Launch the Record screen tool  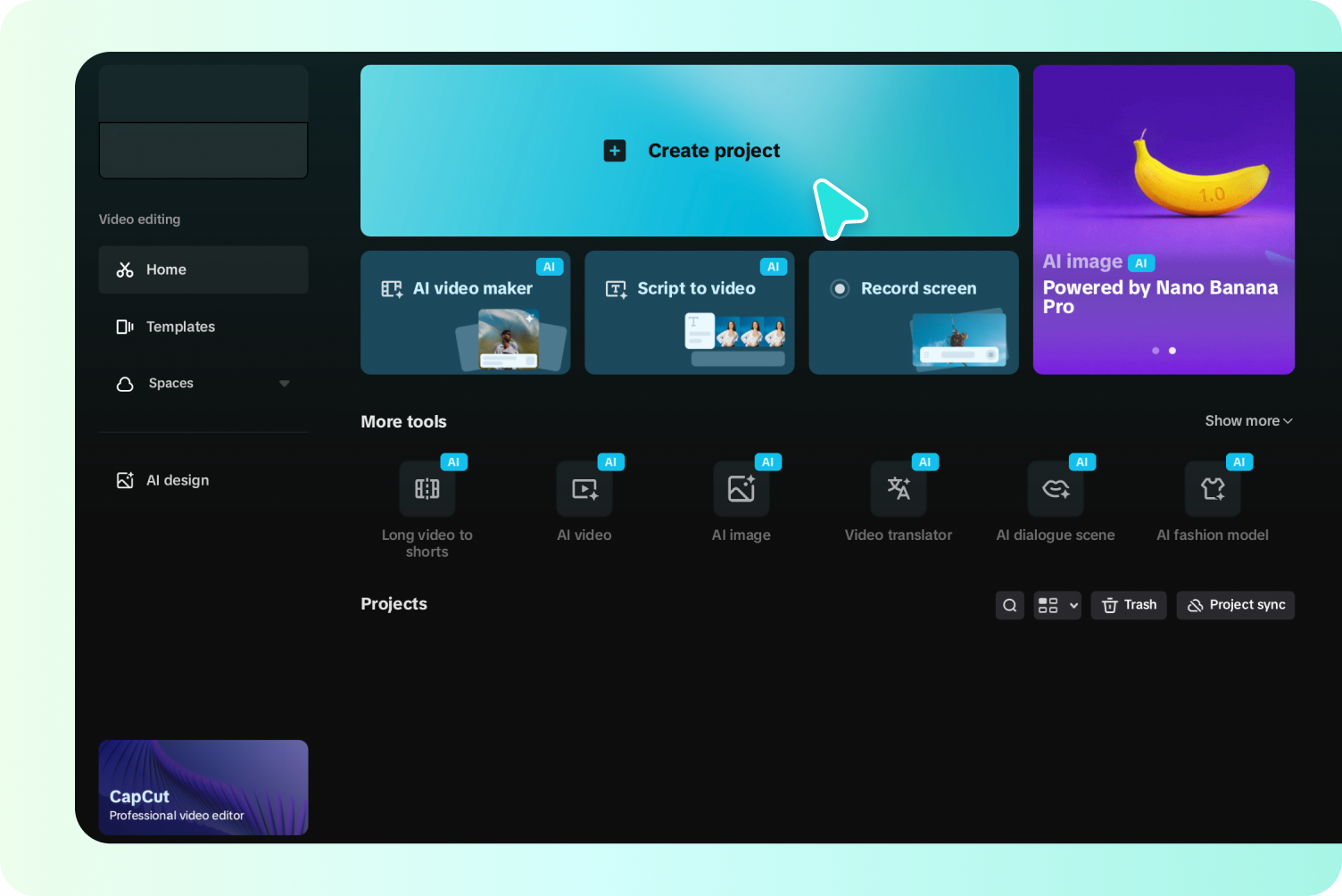click(x=913, y=312)
